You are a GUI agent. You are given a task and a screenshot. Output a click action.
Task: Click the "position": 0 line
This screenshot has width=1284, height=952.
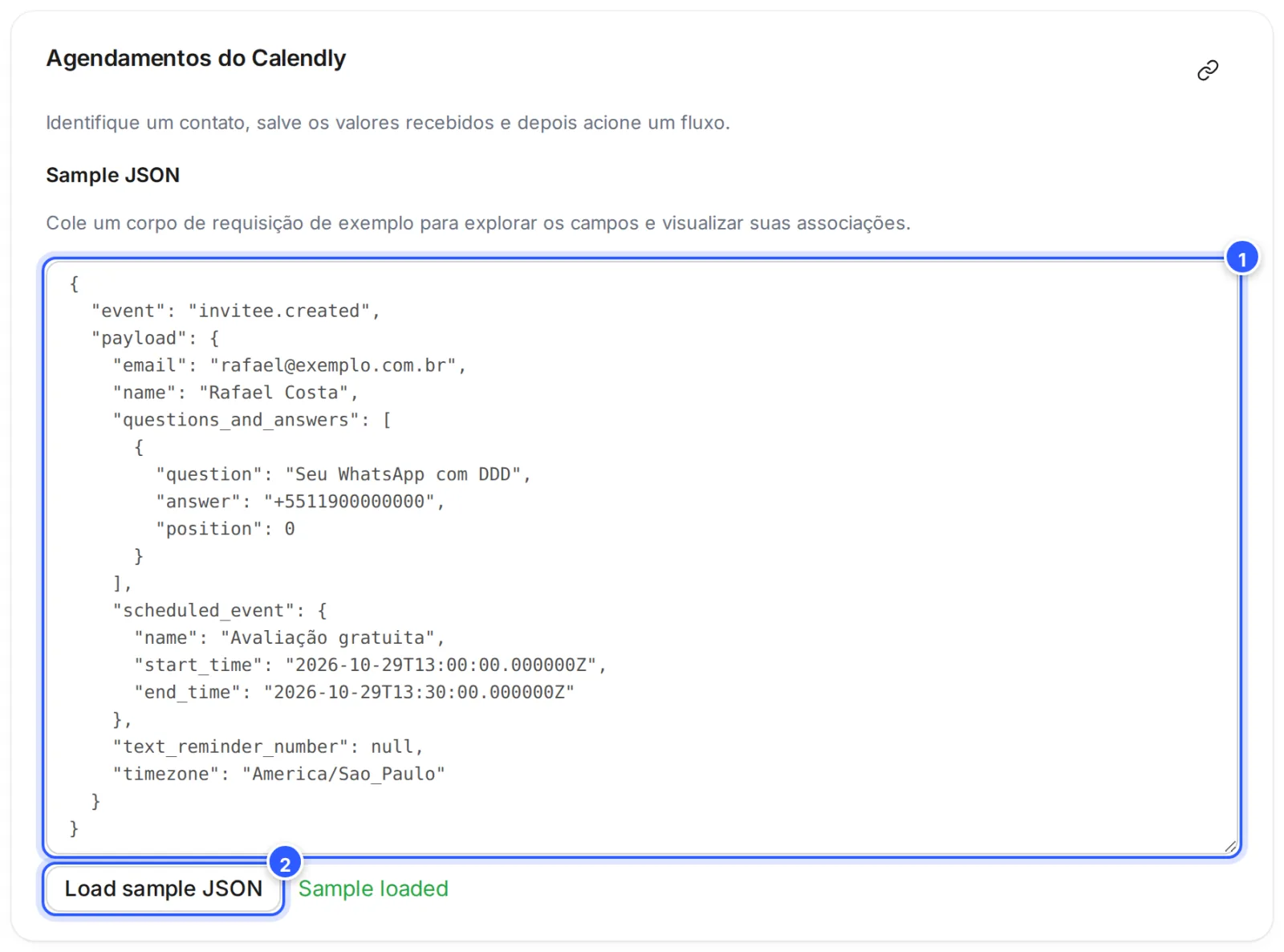pos(226,529)
